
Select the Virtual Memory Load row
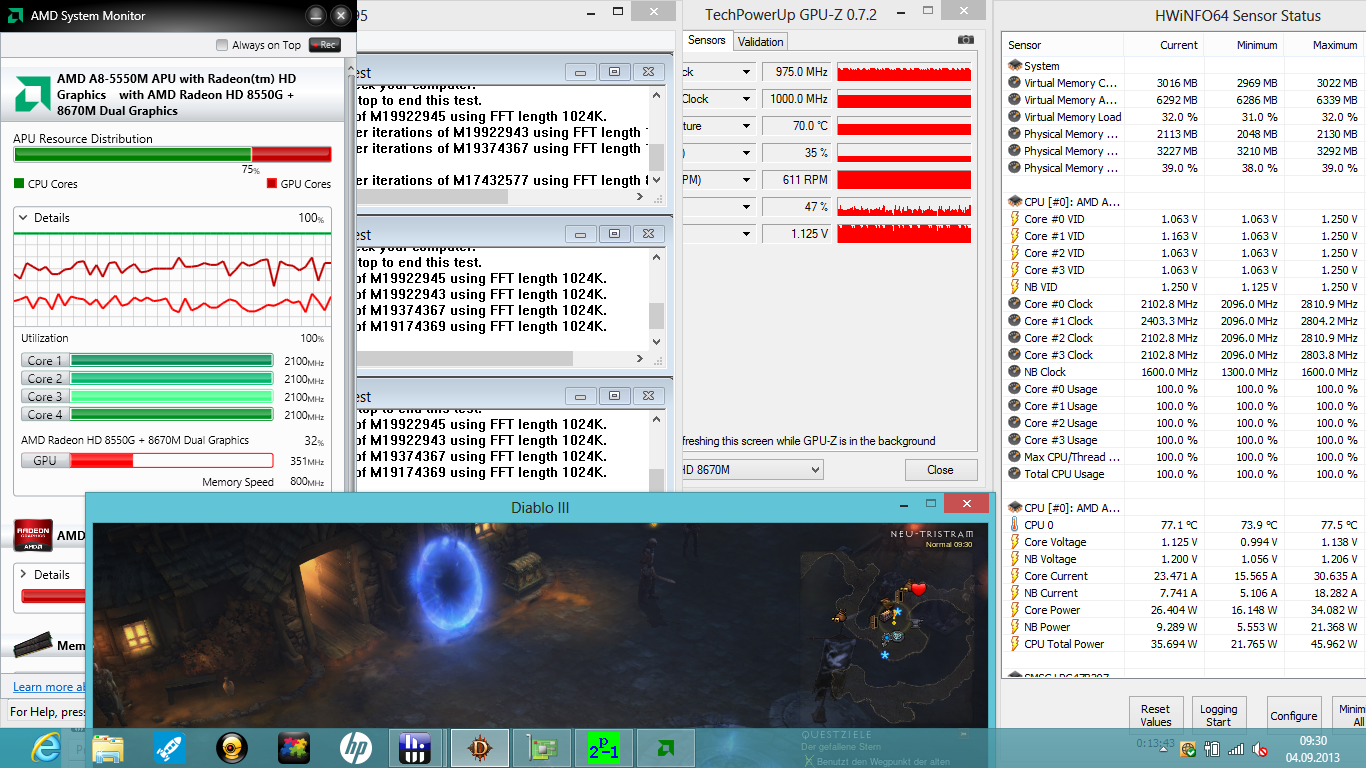point(1183,117)
